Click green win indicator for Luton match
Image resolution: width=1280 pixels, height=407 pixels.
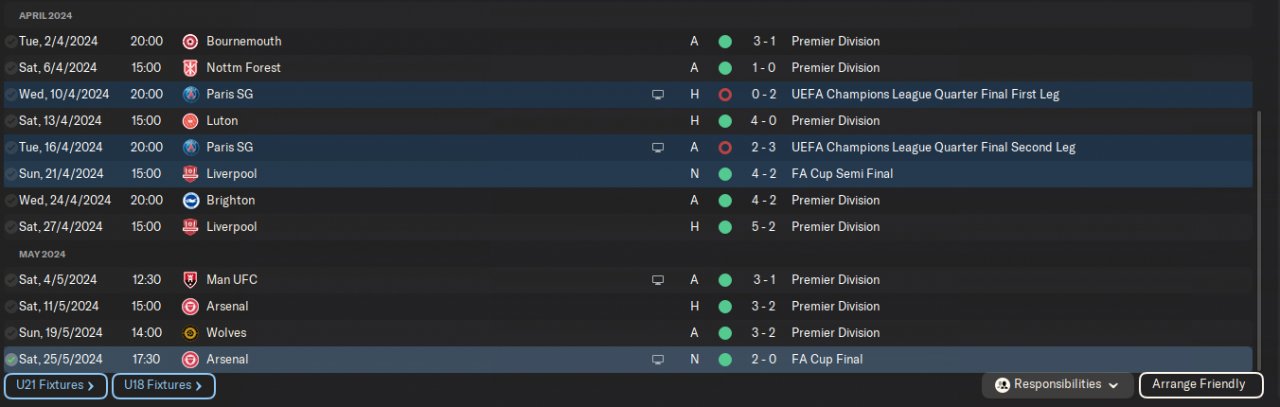[725, 121]
